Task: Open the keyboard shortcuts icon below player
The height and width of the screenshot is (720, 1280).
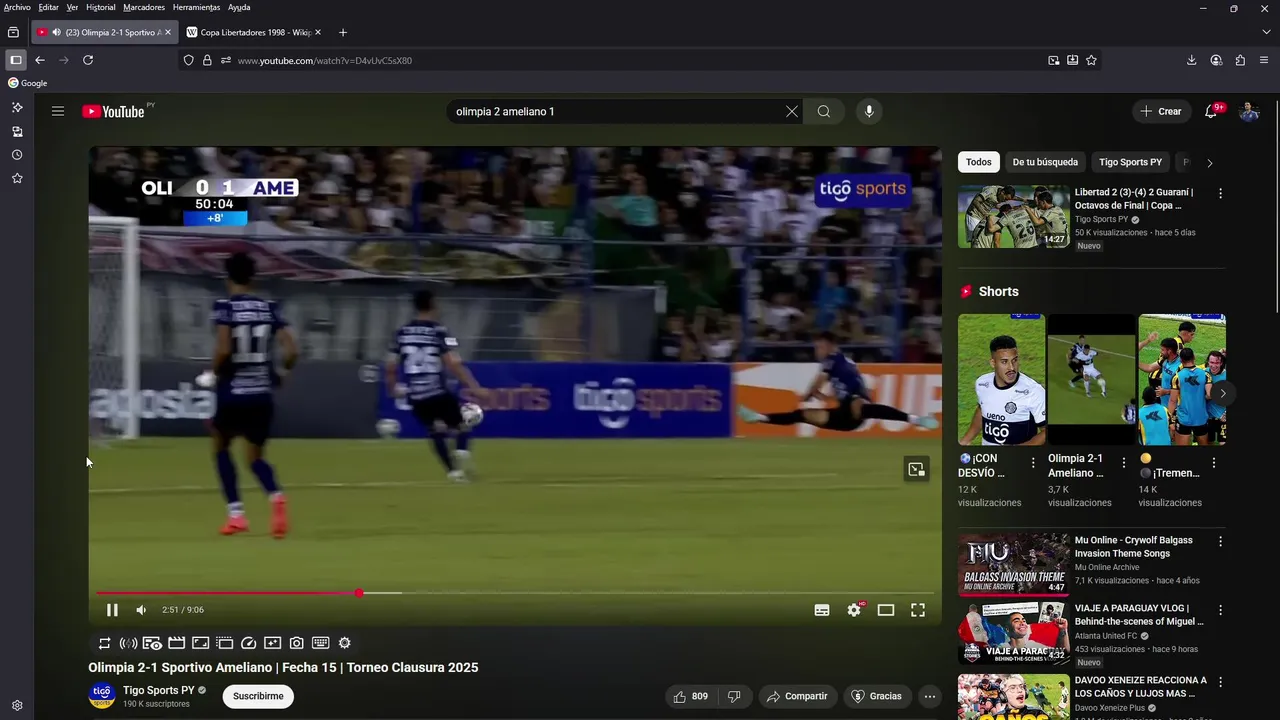Action: pyautogui.click(x=320, y=643)
